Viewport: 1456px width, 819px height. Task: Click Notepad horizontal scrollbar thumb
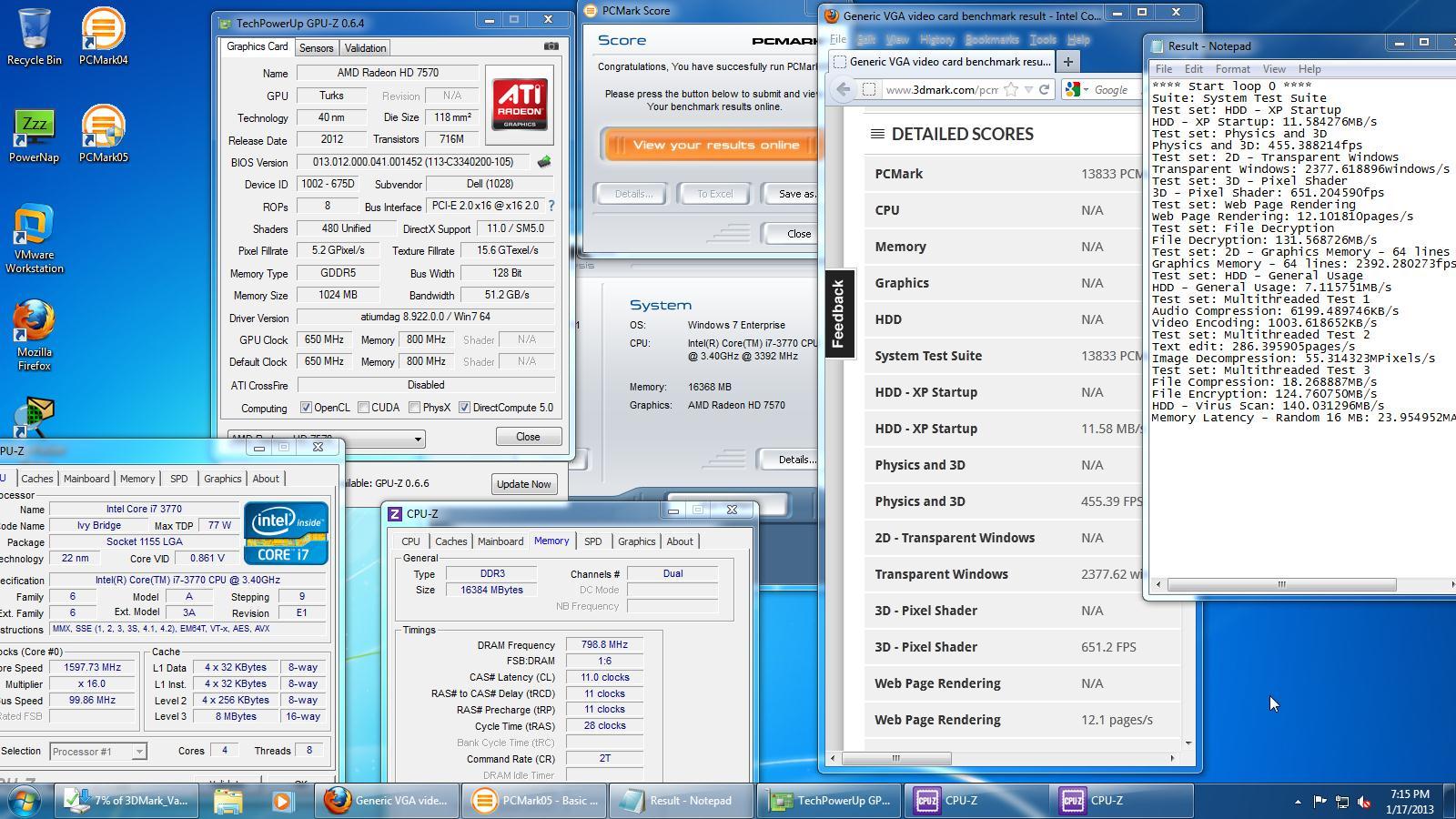point(1281,584)
